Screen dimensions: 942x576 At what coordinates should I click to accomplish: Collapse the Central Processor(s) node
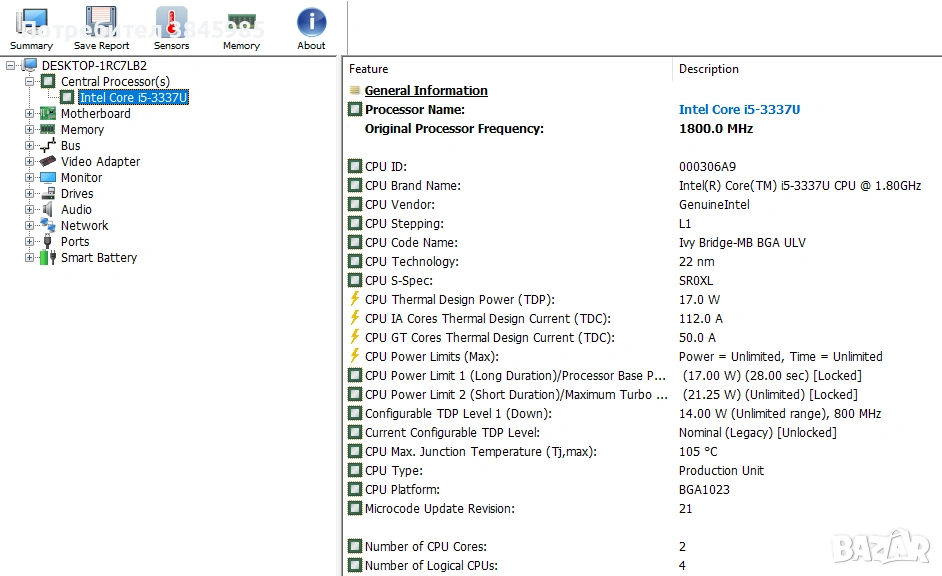(x=30, y=82)
